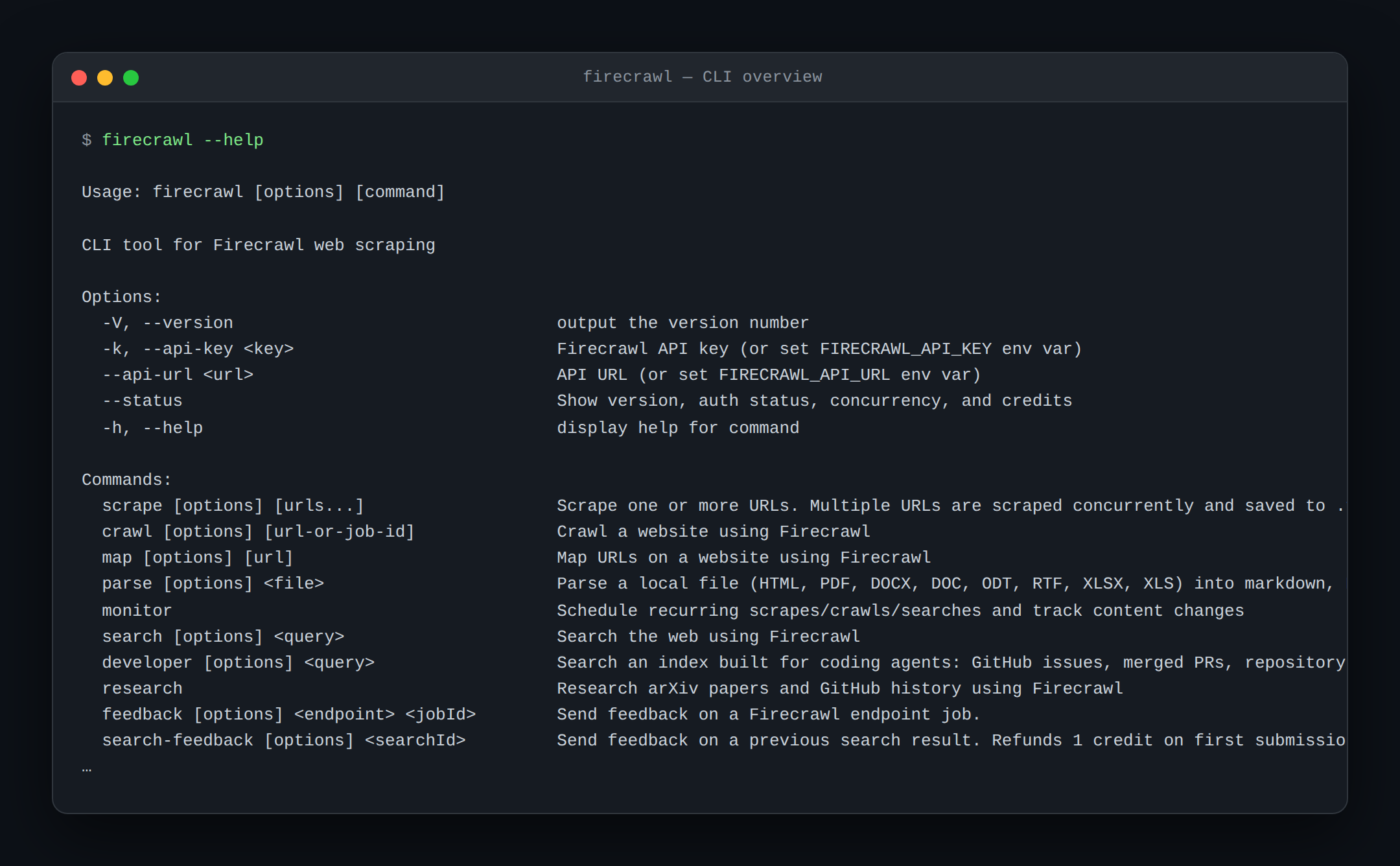
Task: Click 'Research arXiv papers and GitHub history' description
Action: 840,688
